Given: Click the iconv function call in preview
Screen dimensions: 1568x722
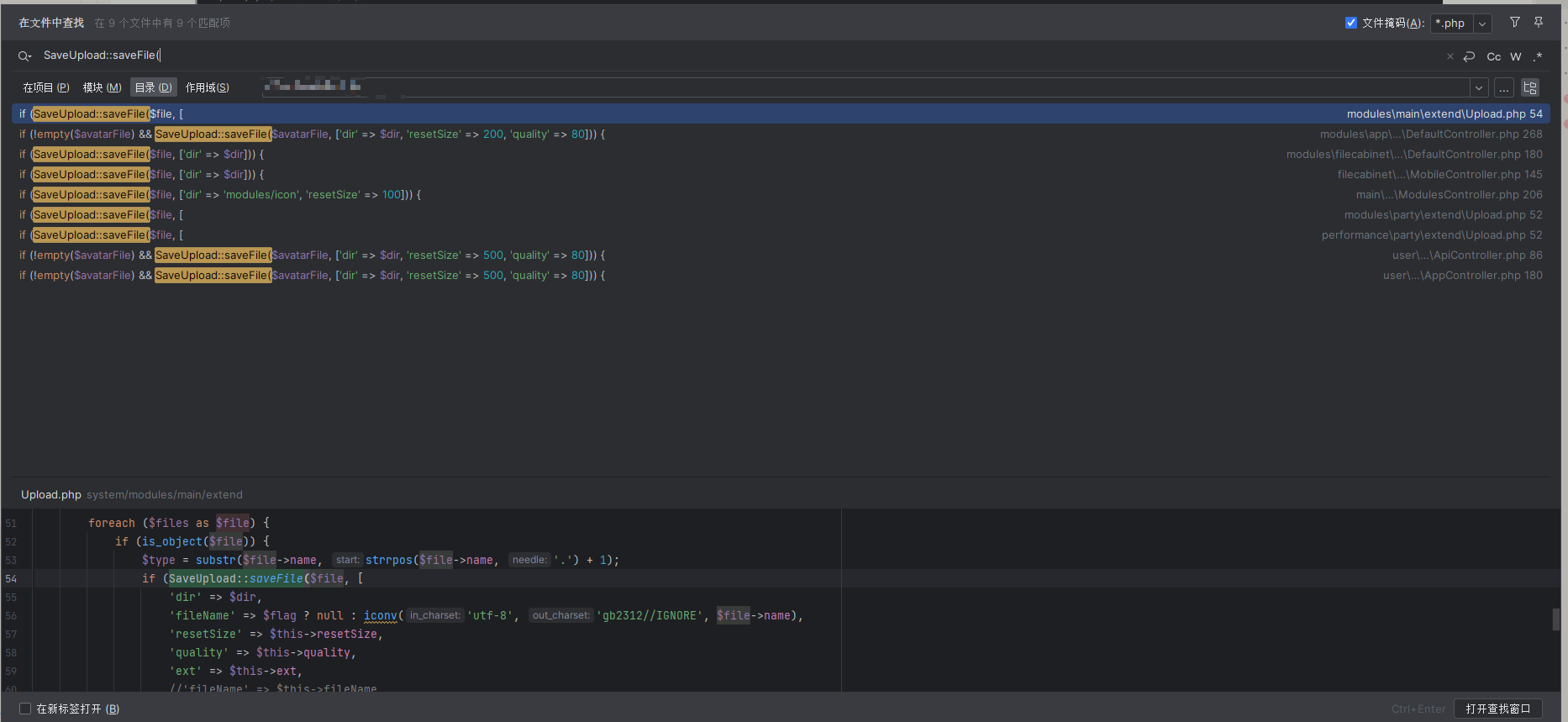Looking at the screenshot, I should point(381,615).
